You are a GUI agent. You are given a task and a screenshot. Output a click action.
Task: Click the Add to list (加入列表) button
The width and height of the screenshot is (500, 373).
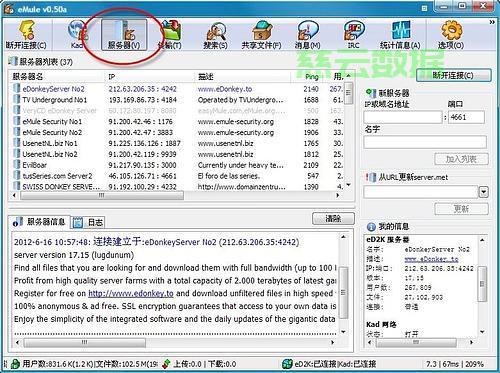(x=461, y=159)
